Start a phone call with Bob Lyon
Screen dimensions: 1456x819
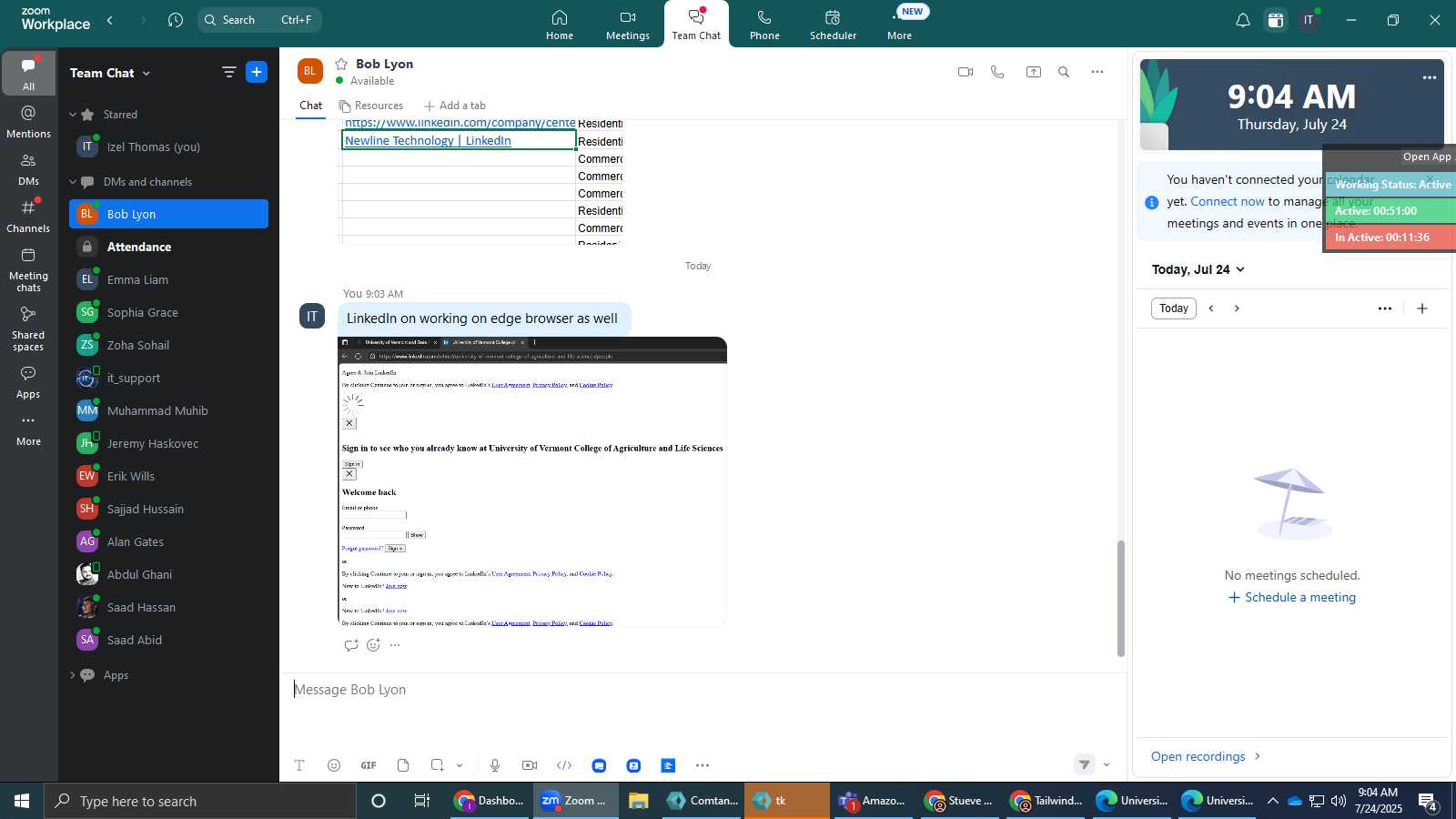pyautogui.click(x=997, y=72)
